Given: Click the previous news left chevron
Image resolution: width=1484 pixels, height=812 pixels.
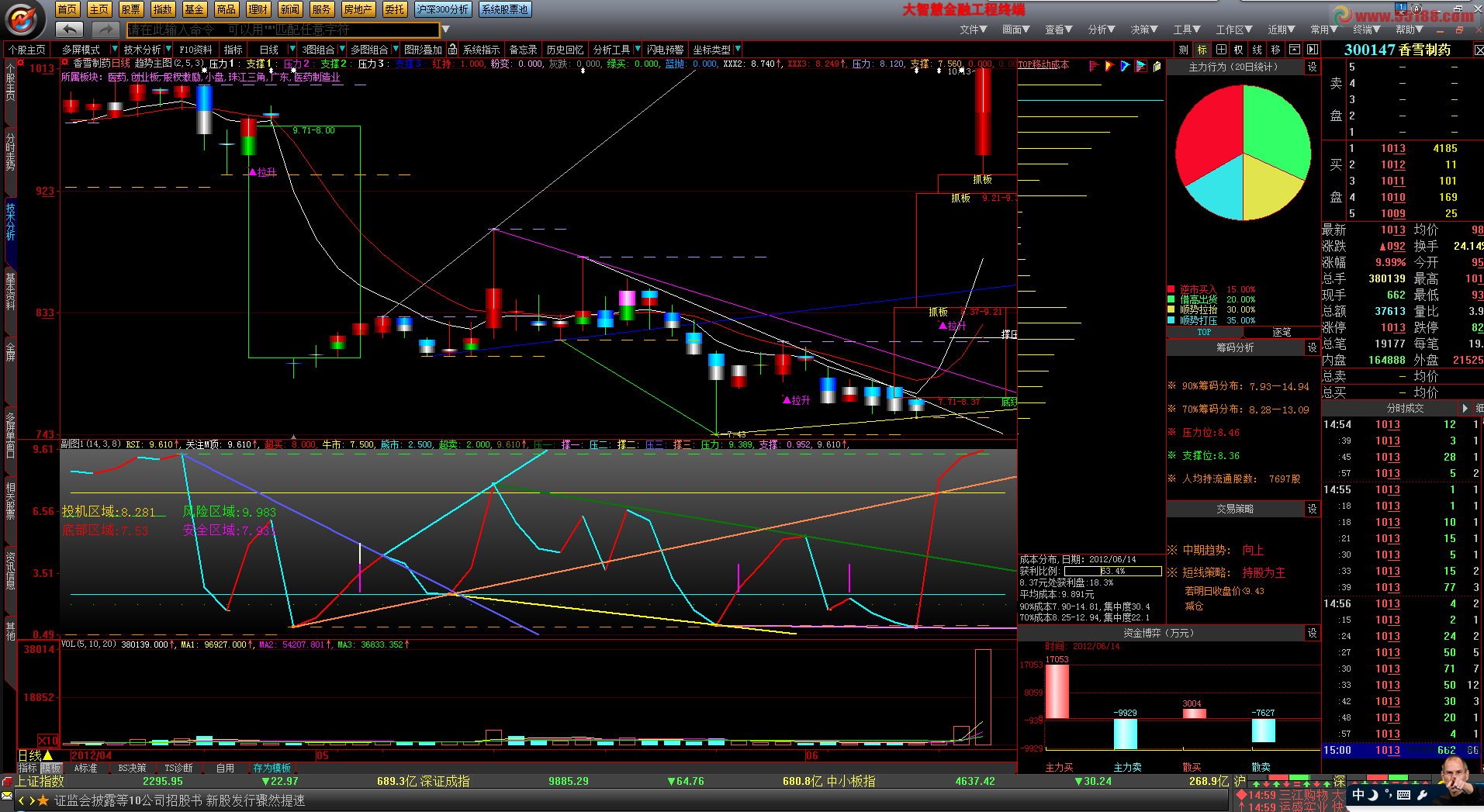Looking at the screenshot, I should point(22,800).
